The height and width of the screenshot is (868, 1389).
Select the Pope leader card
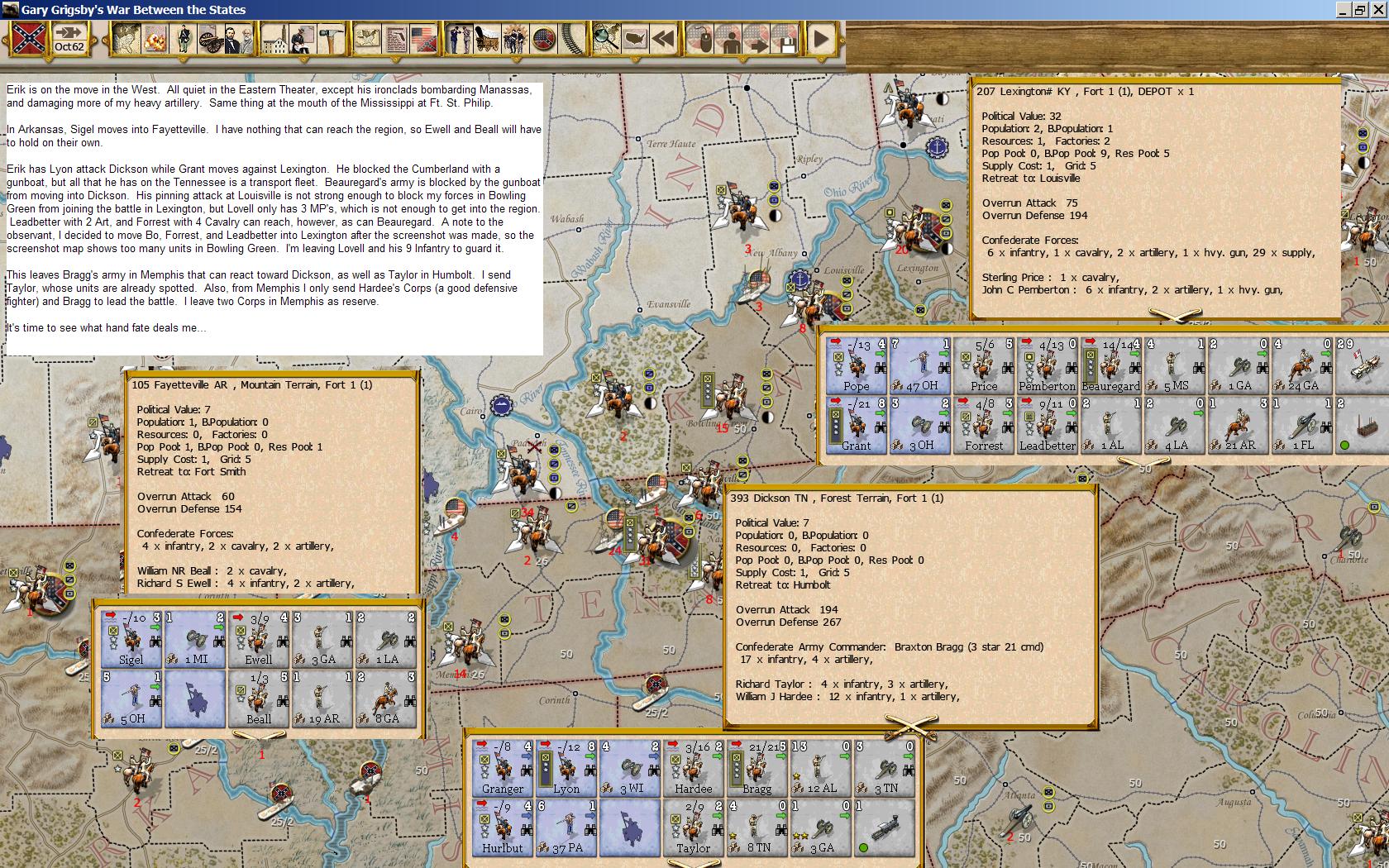(857, 365)
